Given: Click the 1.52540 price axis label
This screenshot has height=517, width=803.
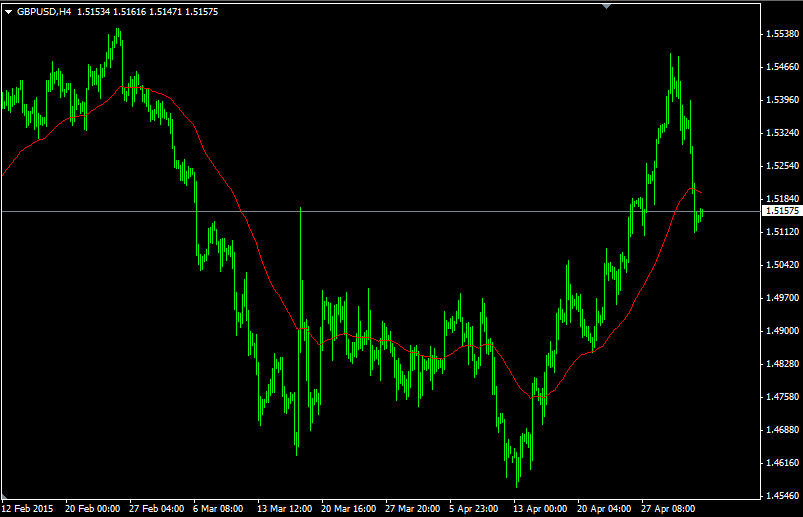Looking at the screenshot, I should 783,166.
